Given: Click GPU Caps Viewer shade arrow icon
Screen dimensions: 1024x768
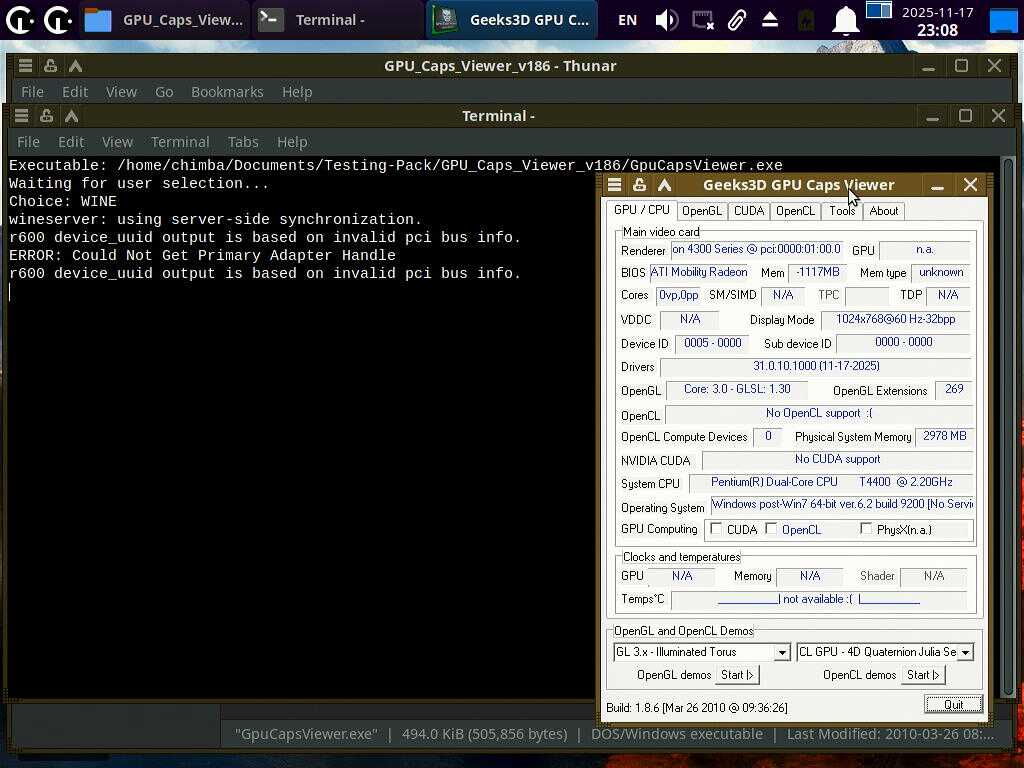Looking at the screenshot, I should (x=664, y=185).
